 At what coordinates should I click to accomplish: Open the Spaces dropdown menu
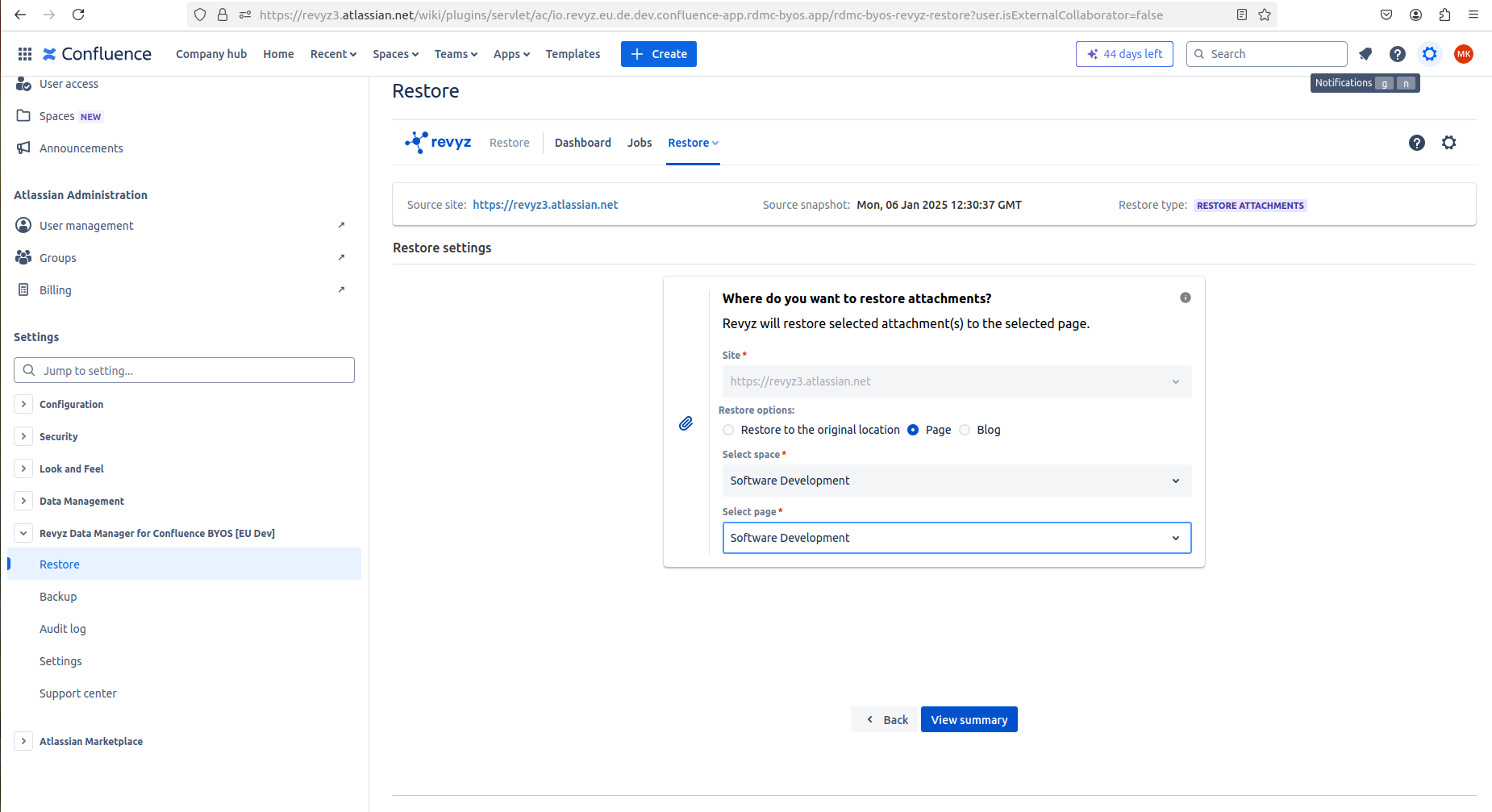pyautogui.click(x=395, y=54)
